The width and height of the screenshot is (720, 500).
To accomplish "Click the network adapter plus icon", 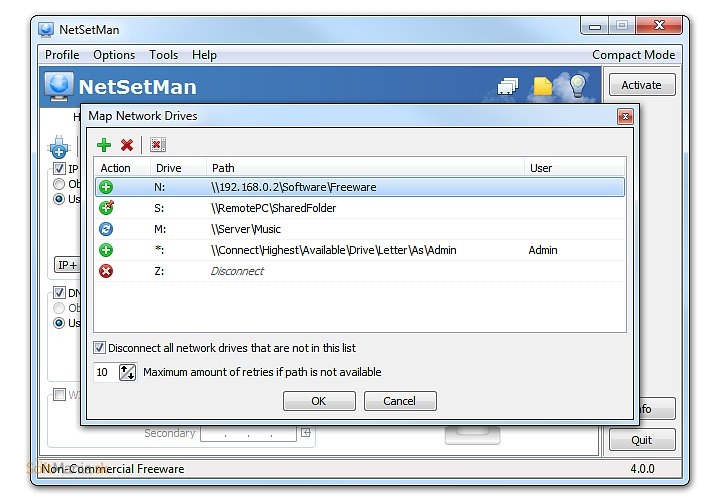I will 59,147.
